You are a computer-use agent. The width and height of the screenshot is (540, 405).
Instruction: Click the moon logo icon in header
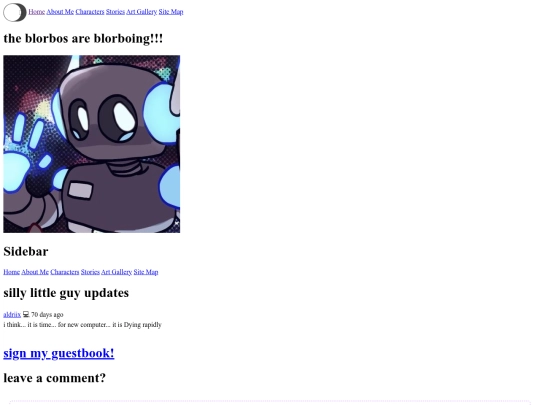point(15,12)
